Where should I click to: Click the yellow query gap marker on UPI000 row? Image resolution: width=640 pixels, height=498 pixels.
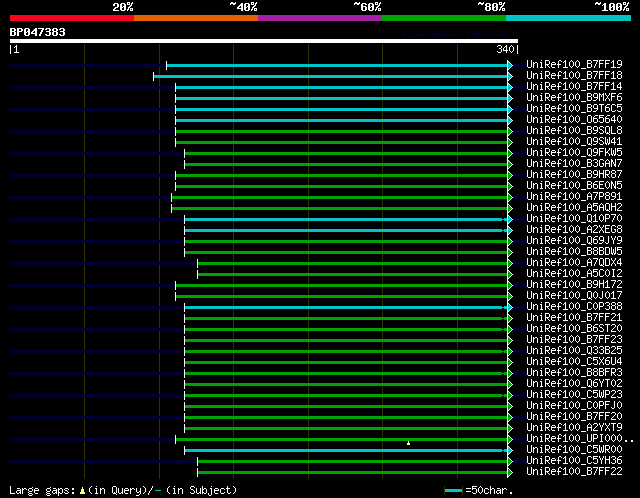coord(408,443)
